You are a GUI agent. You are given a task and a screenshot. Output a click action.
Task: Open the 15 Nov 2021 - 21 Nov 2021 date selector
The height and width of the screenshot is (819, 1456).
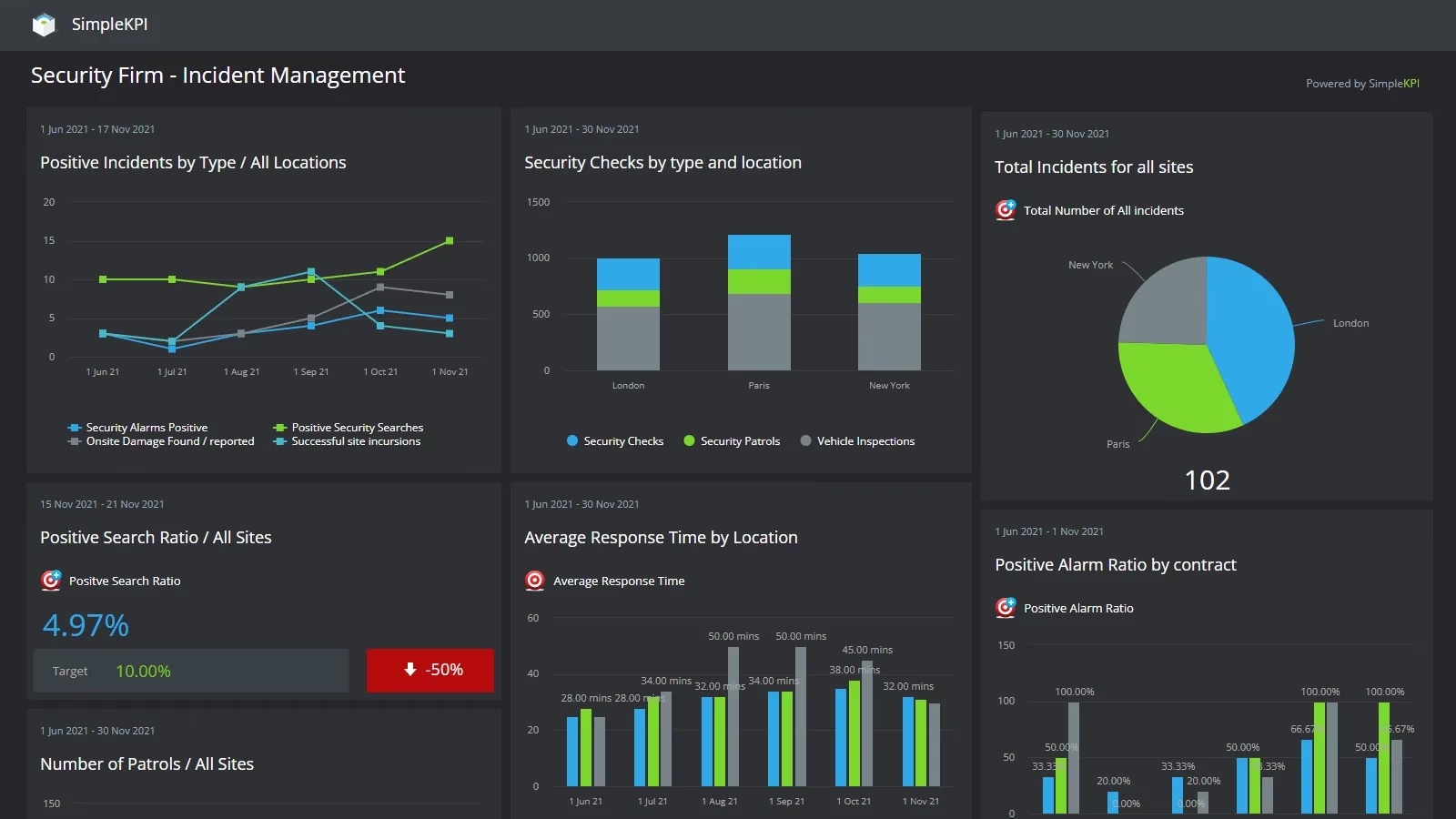tap(102, 503)
